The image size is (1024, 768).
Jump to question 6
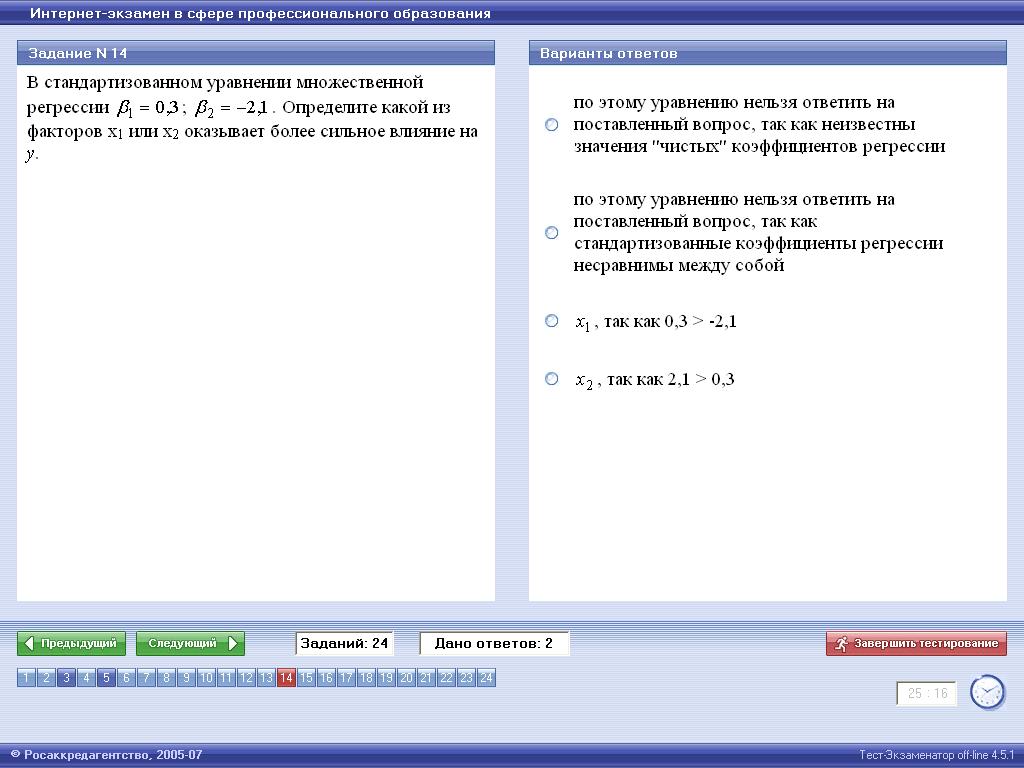(x=127, y=678)
